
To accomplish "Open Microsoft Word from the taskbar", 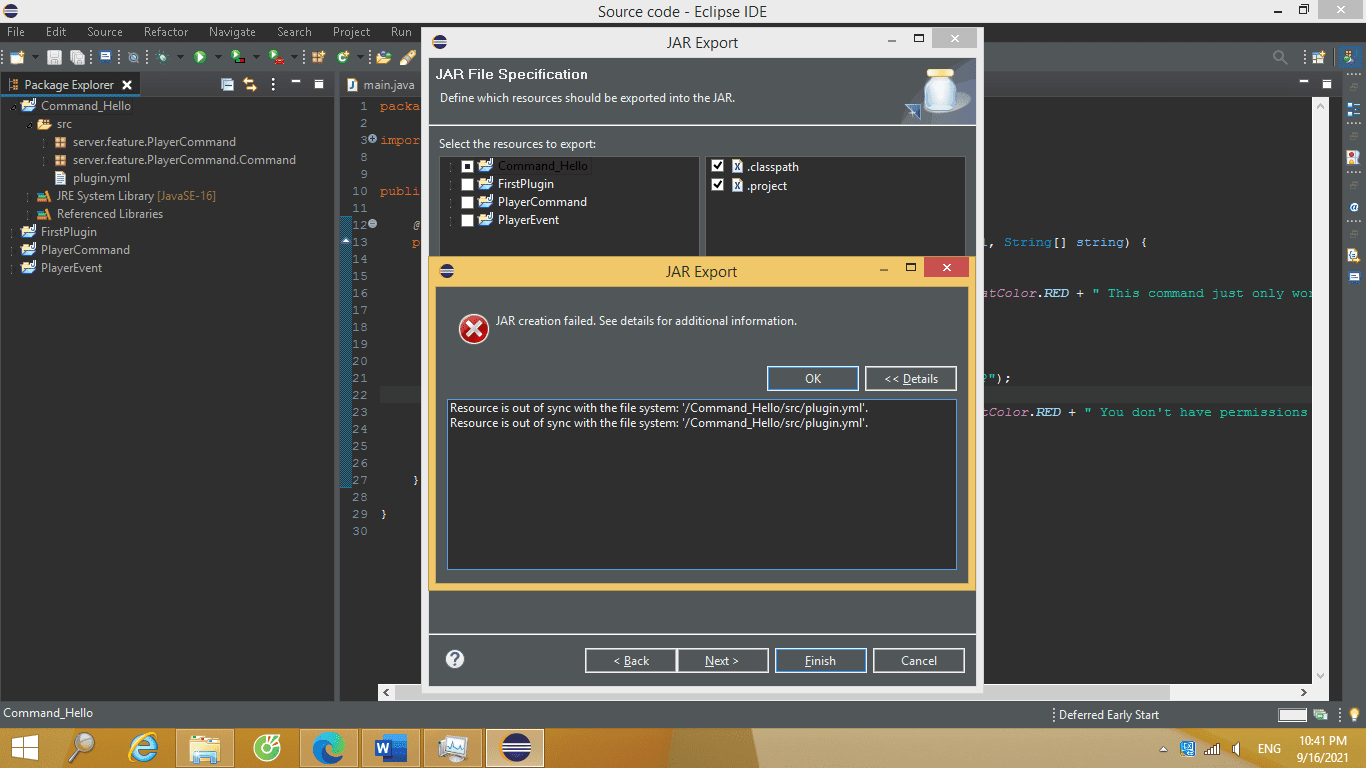I will point(391,748).
